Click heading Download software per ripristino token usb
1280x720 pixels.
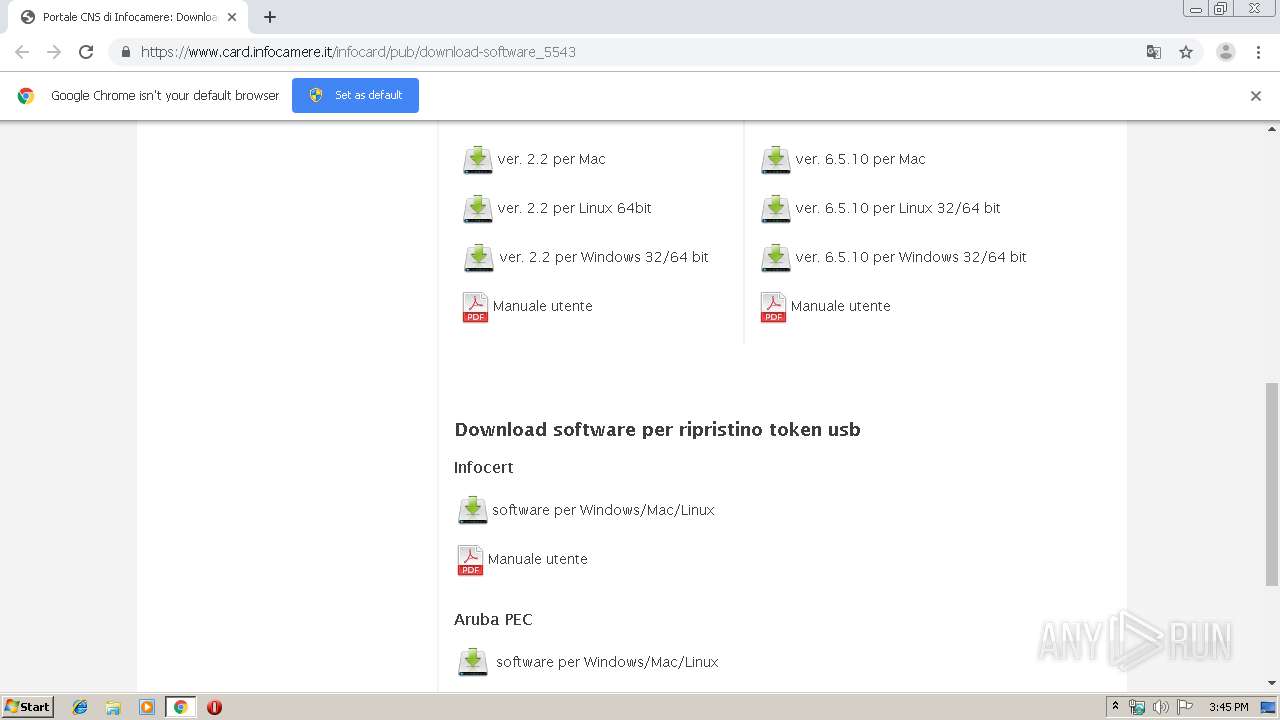coord(657,429)
